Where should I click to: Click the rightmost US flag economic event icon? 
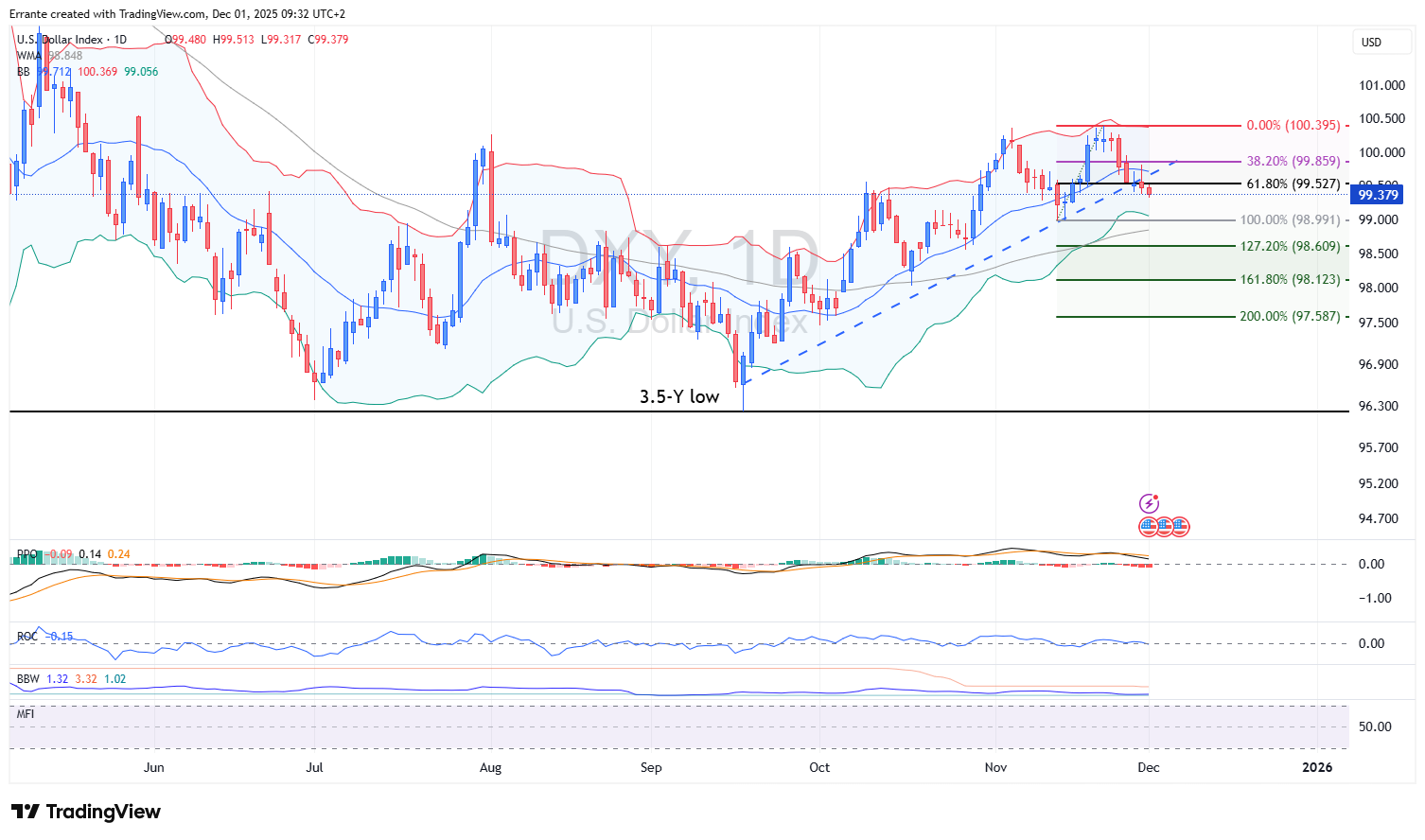pos(1180,527)
